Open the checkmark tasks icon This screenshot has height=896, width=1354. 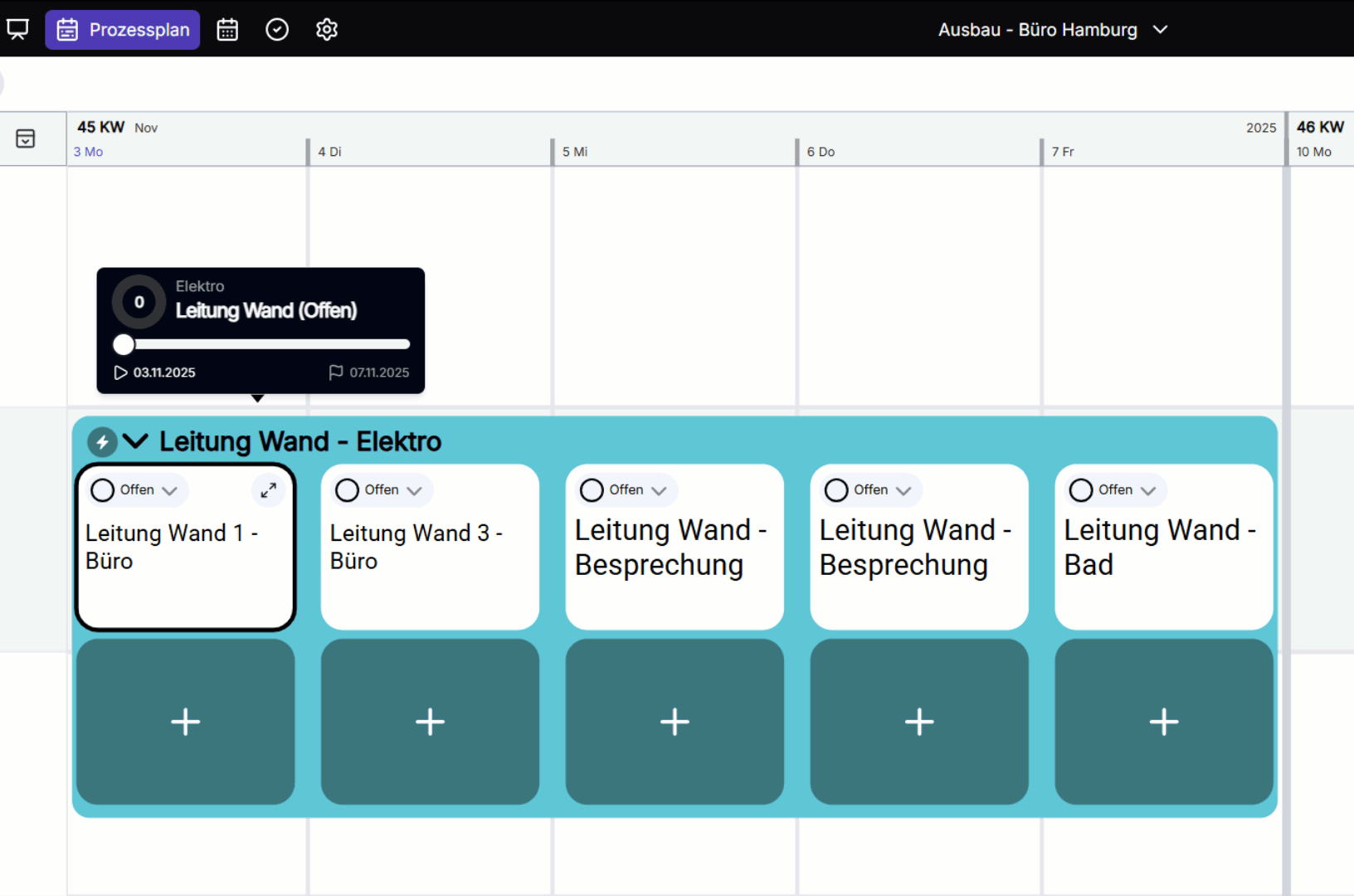[x=277, y=30]
